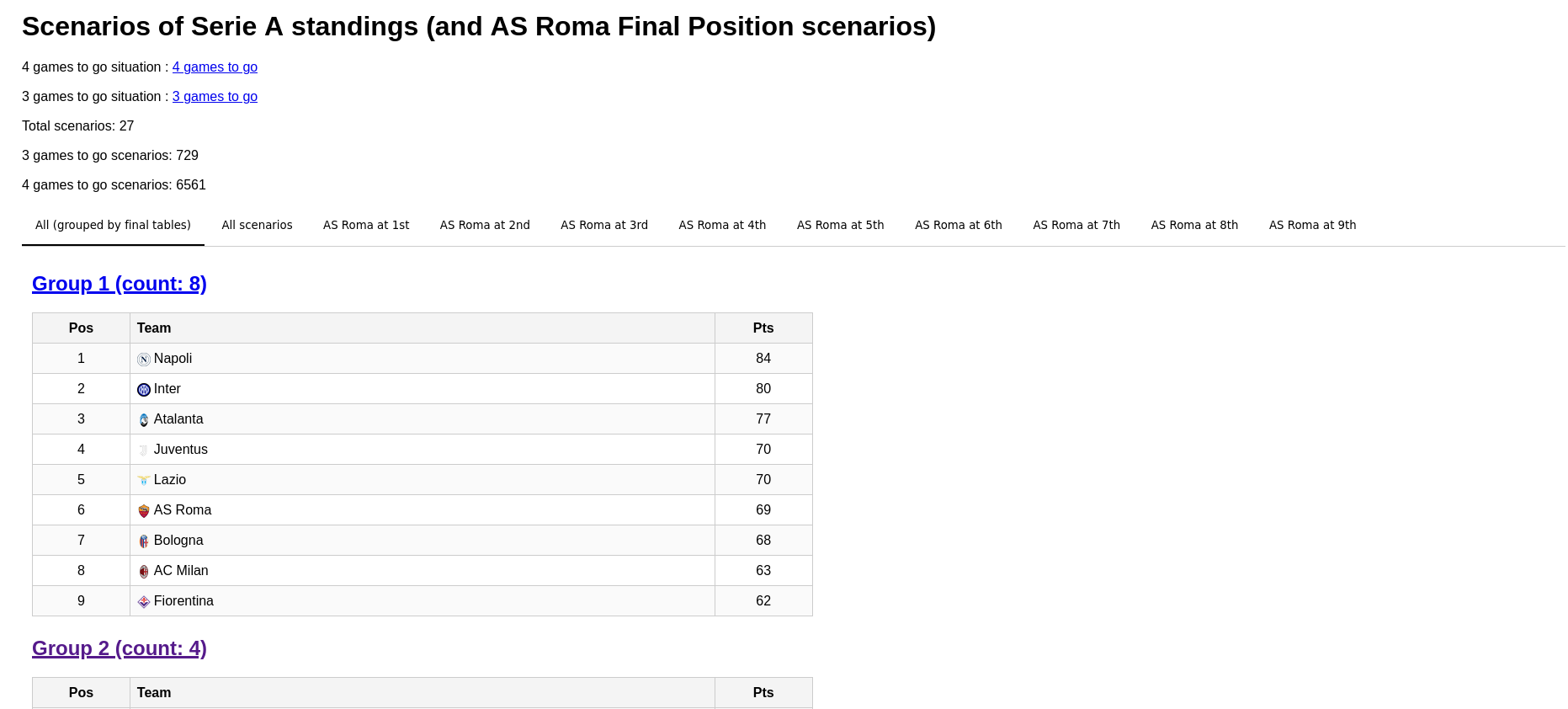Show the AS Roma at 6th tab
Image resolution: width=1568 pixels, height=709 pixels.
(959, 225)
